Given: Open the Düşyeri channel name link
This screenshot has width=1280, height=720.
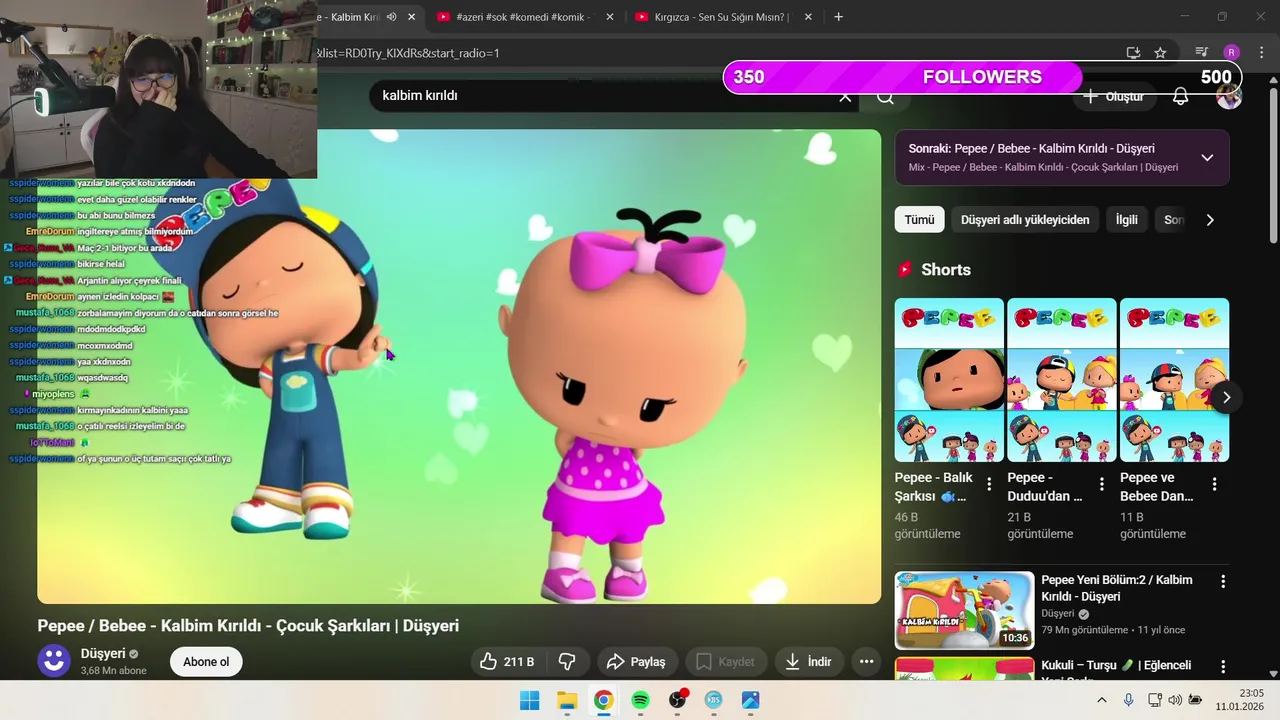Looking at the screenshot, I should click(103, 654).
